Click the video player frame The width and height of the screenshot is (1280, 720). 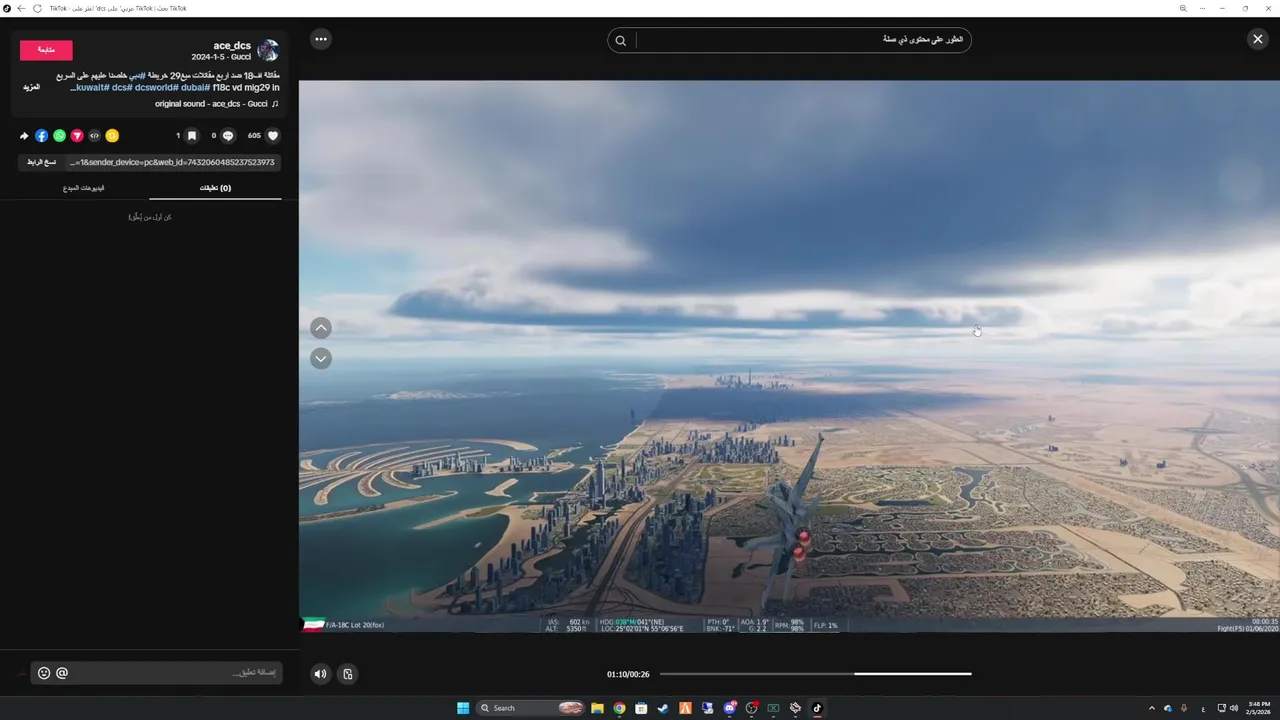point(789,356)
